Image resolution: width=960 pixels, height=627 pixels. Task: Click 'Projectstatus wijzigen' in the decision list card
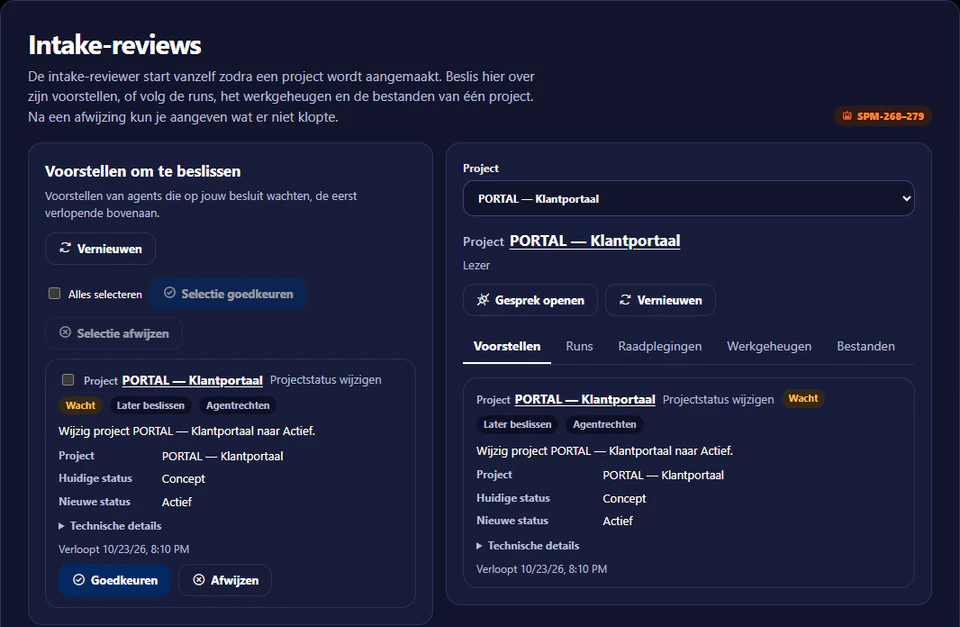click(x=326, y=380)
